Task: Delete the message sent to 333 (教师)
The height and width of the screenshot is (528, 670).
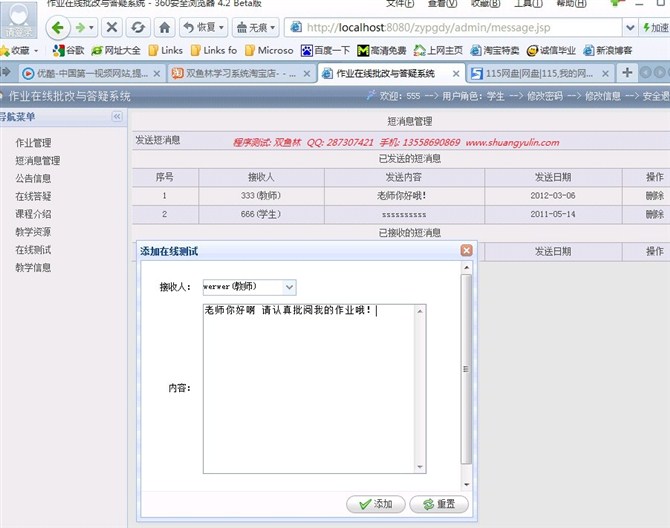Action: pyautogui.click(x=655, y=196)
